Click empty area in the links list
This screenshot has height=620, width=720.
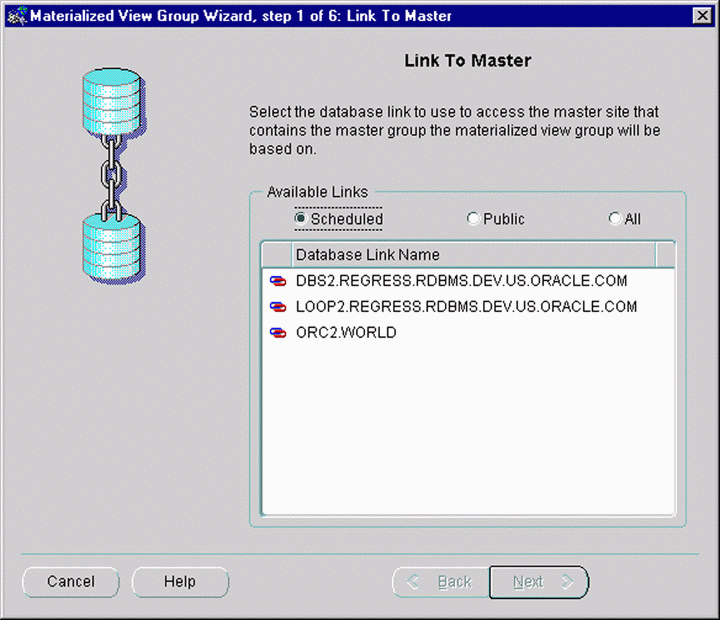[x=468, y=430]
